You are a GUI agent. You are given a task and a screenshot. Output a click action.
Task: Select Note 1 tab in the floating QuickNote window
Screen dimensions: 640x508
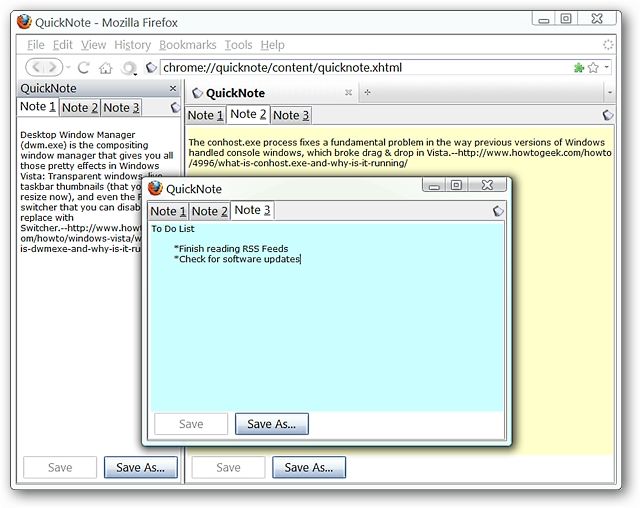point(168,211)
